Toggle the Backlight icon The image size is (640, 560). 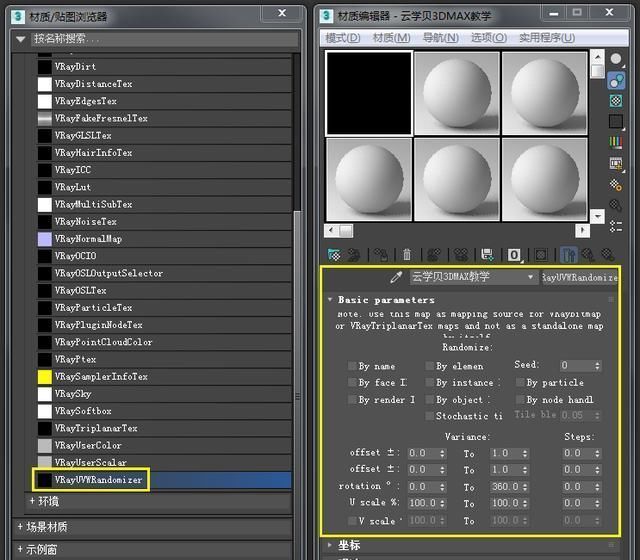coord(616,80)
